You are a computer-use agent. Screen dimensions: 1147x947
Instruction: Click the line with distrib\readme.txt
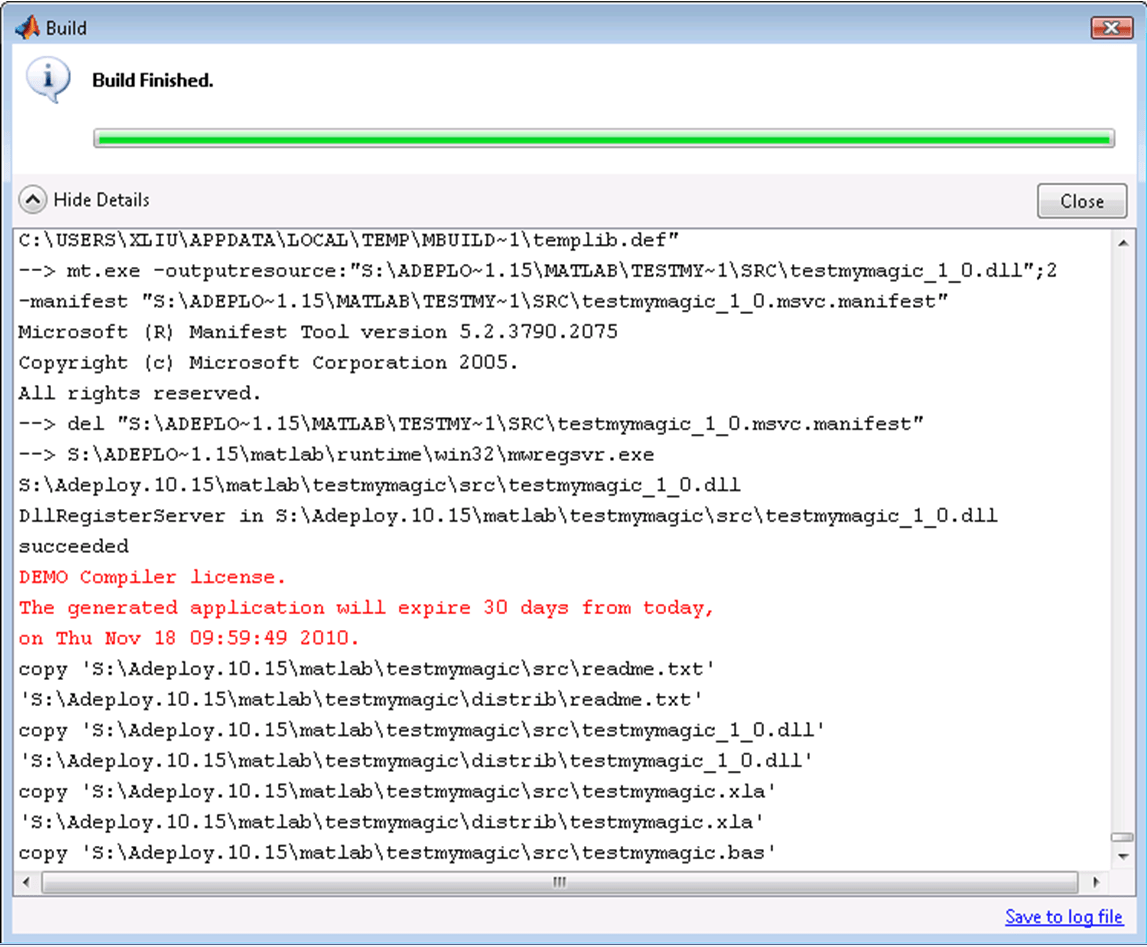361,700
